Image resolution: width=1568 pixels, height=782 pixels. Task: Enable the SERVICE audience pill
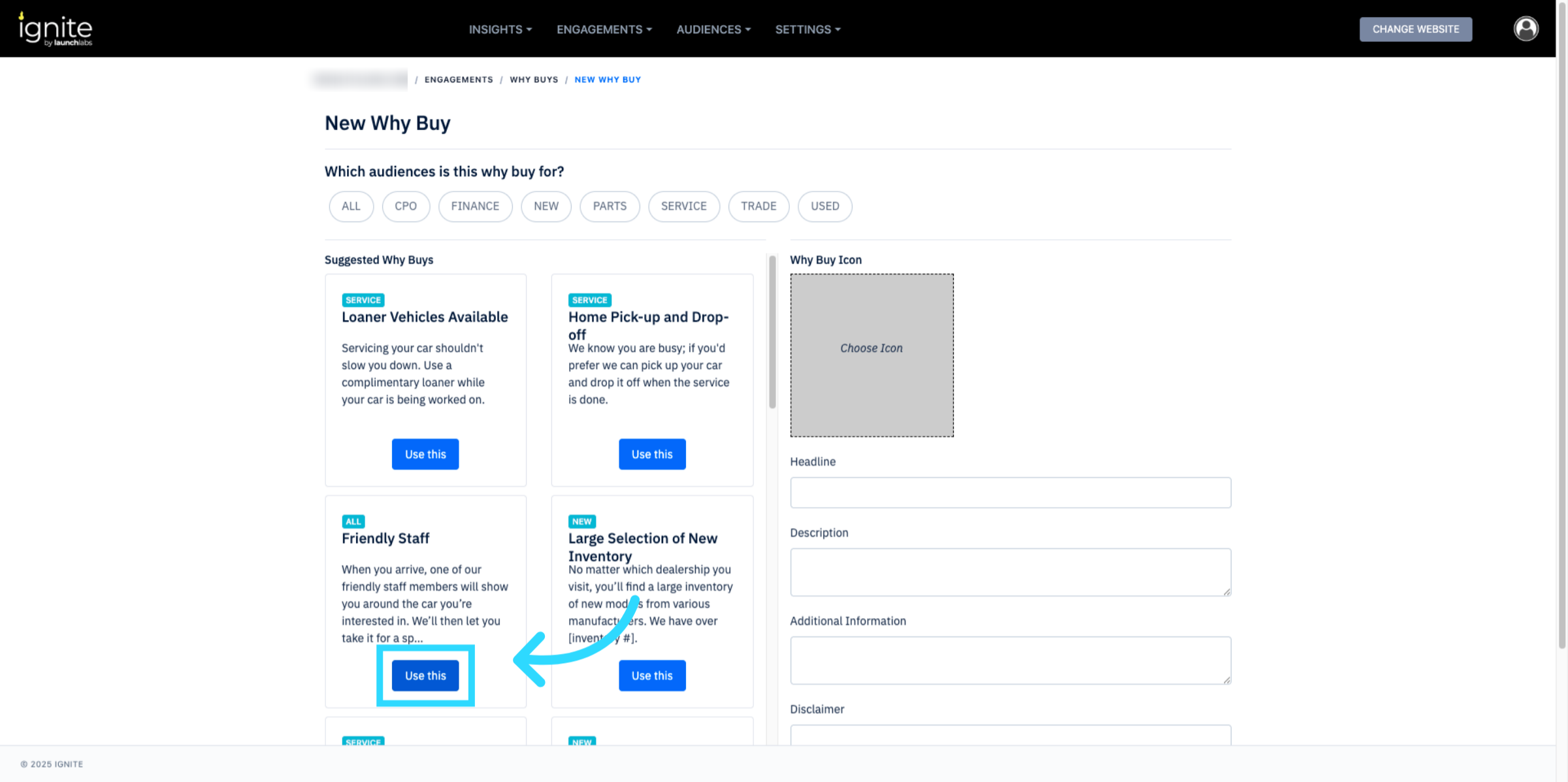683,206
